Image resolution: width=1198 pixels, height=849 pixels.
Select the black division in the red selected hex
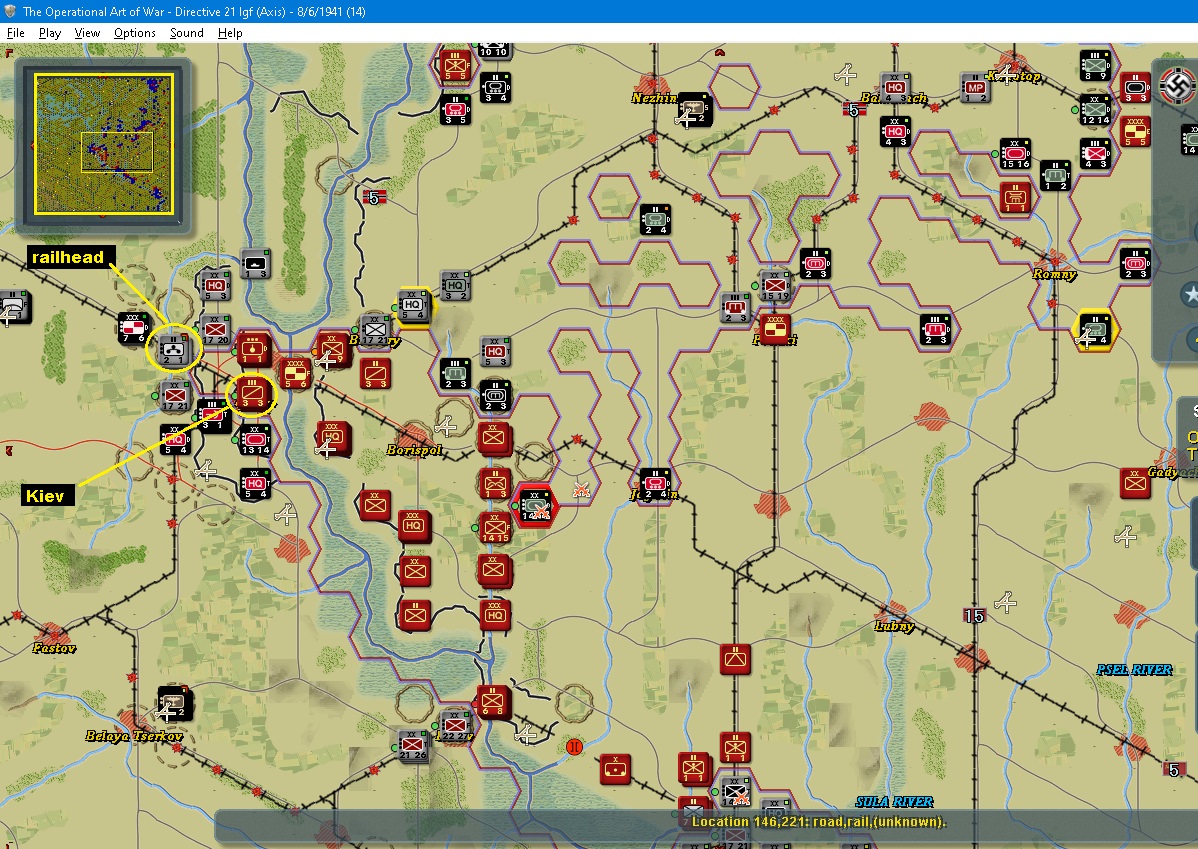tap(535, 504)
